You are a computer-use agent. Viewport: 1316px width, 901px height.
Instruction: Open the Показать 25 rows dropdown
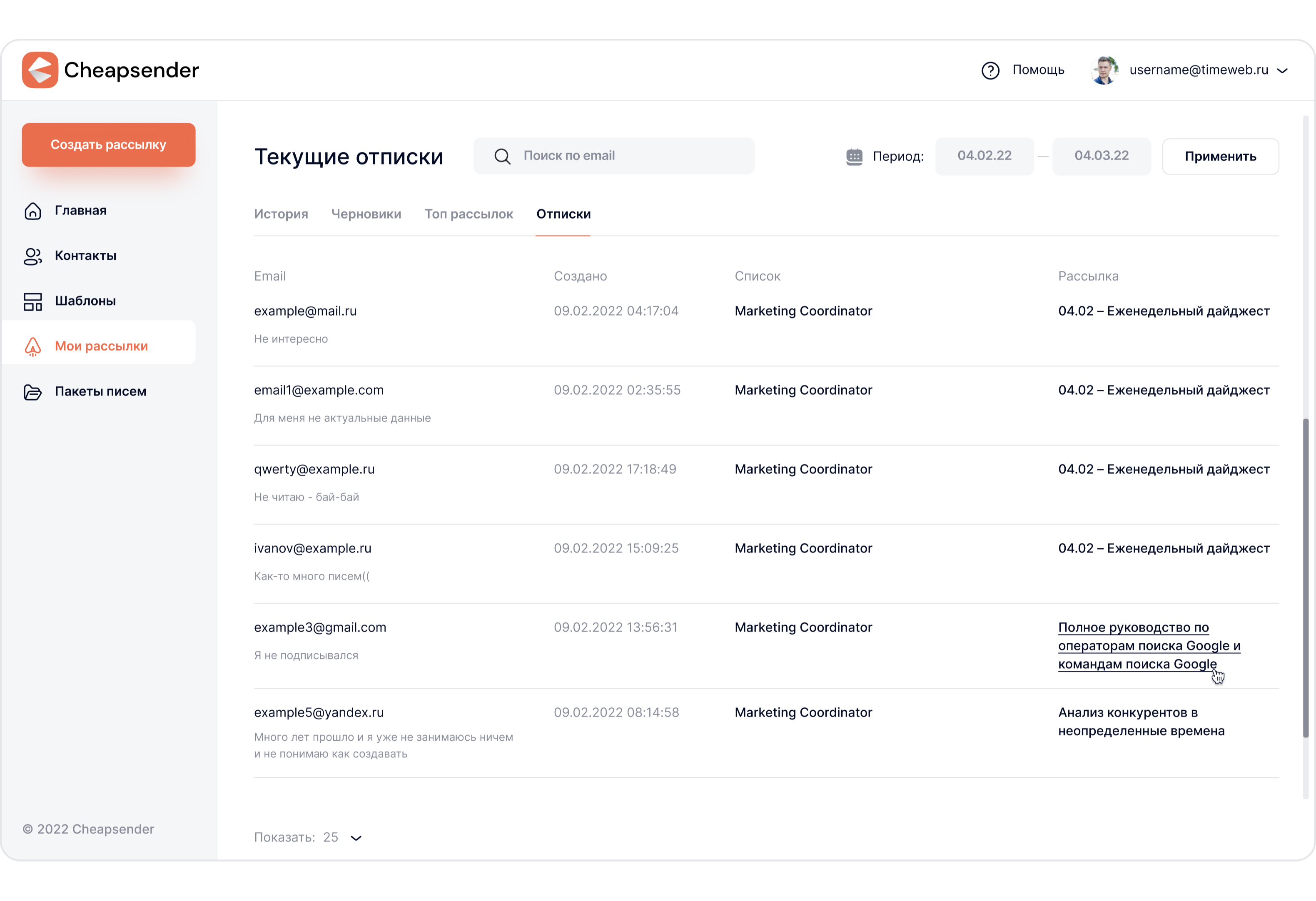pyautogui.click(x=307, y=838)
